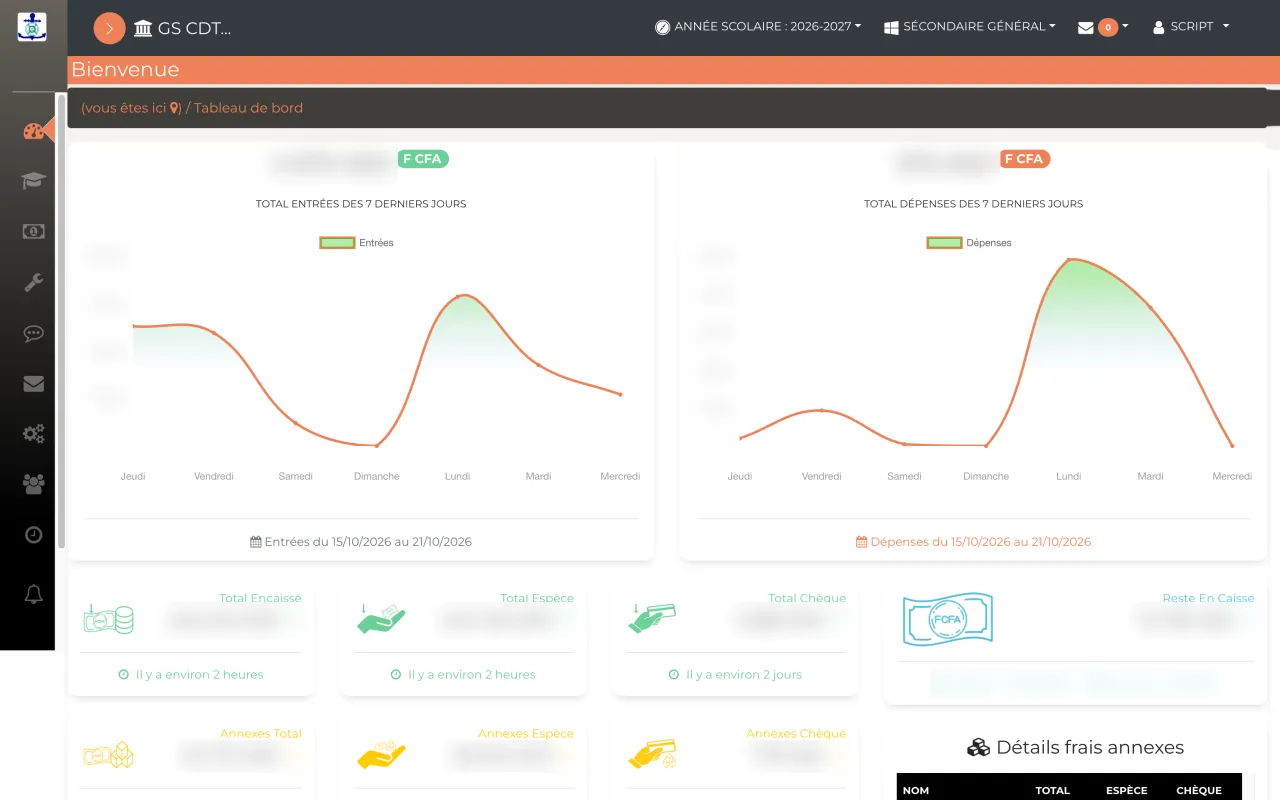The width and height of the screenshot is (1280, 800).
Task: Open the gears settings sidebar icon
Action: point(33,434)
